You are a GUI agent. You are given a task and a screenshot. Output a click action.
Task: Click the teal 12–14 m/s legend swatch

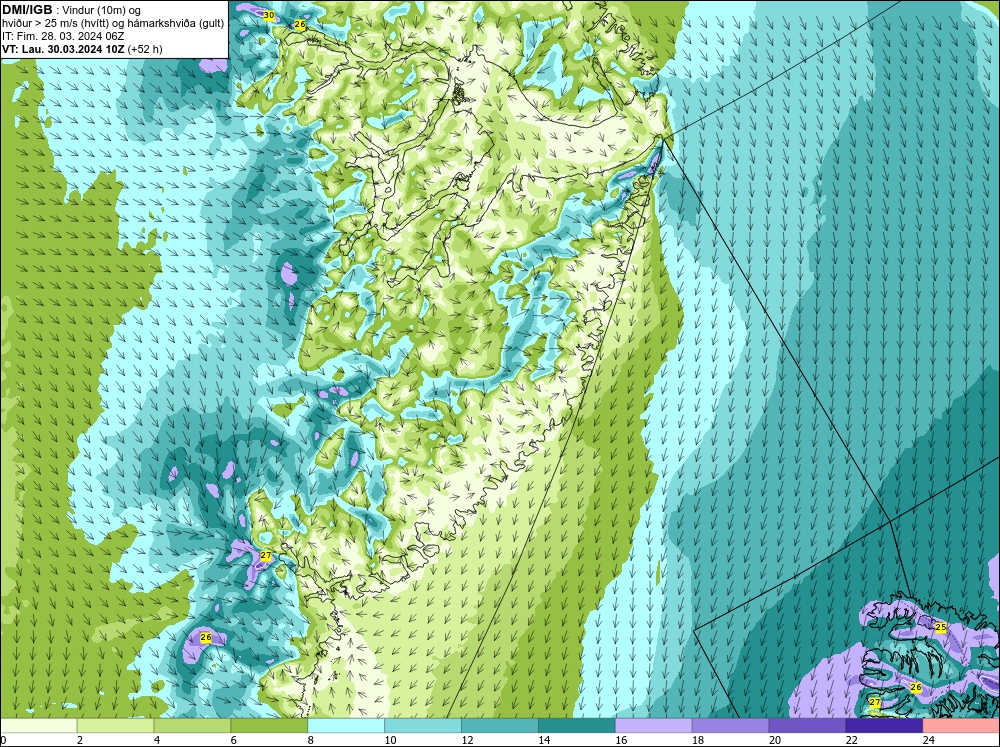tap(499, 726)
